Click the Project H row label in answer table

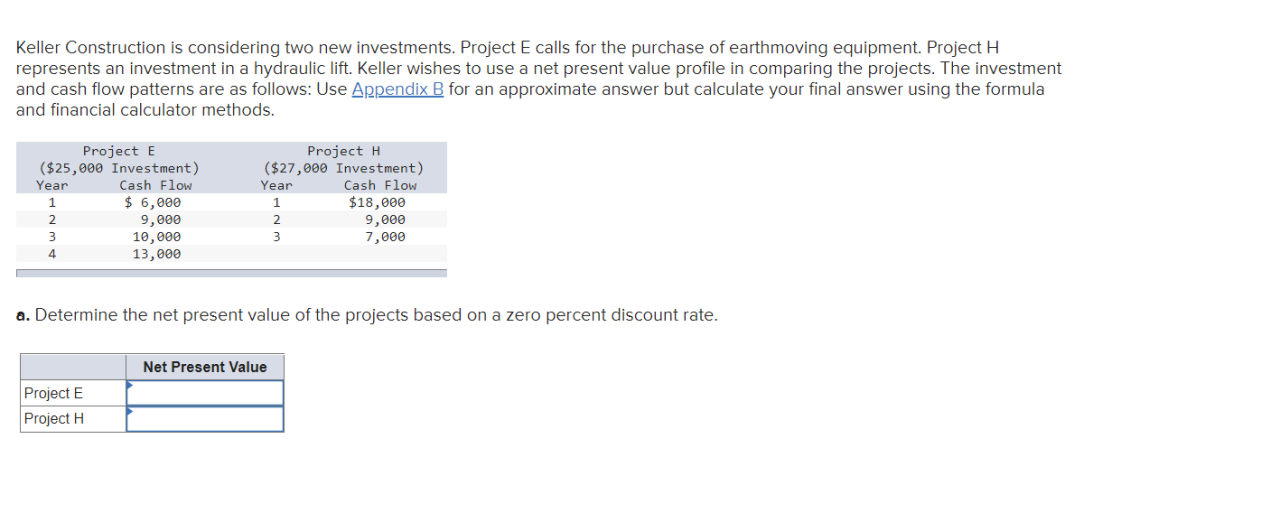click(54, 419)
